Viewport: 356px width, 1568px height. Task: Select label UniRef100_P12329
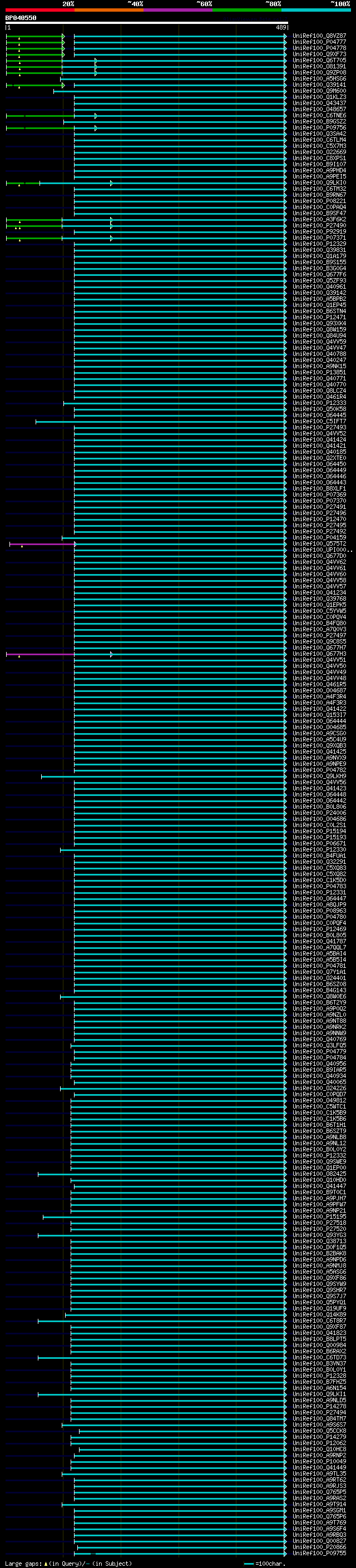click(319, 244)
